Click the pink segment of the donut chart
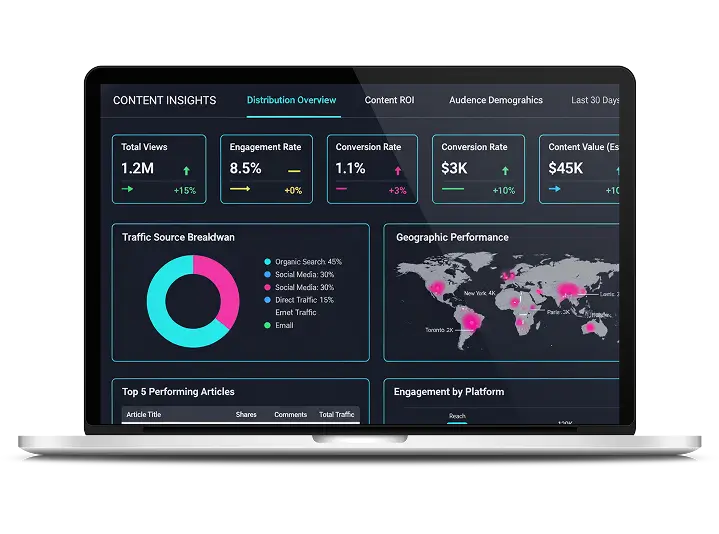 (226, 289)
